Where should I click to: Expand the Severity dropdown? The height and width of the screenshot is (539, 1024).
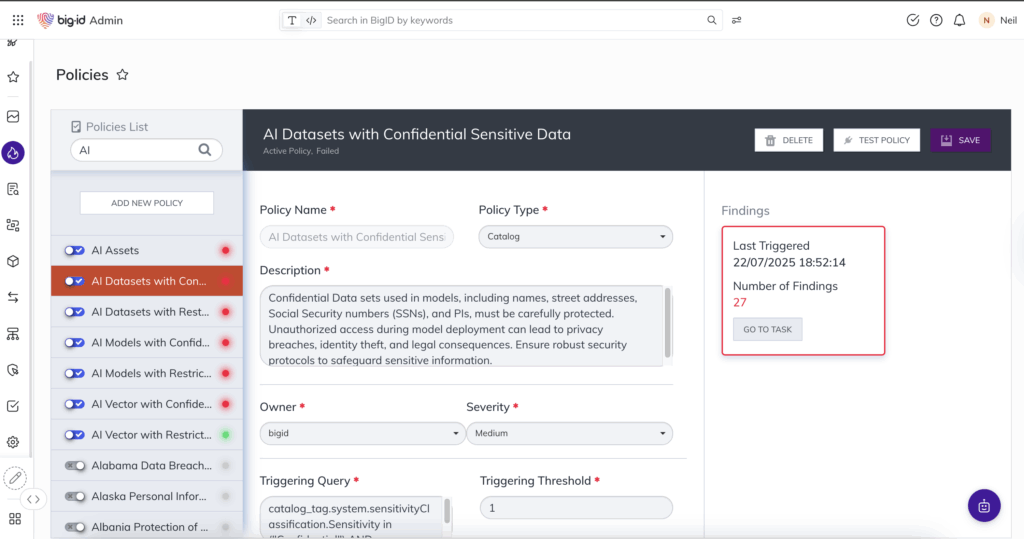(569, 434)
